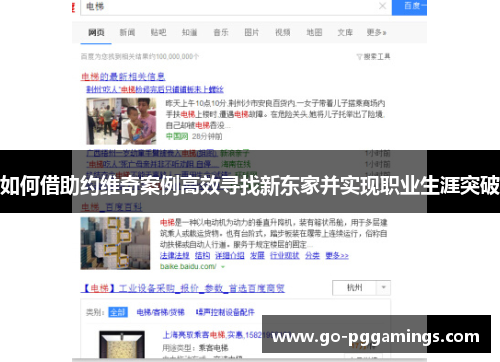500x362 pixels.
Task: Open the 结构 sublink
Action: click(202, 256)
